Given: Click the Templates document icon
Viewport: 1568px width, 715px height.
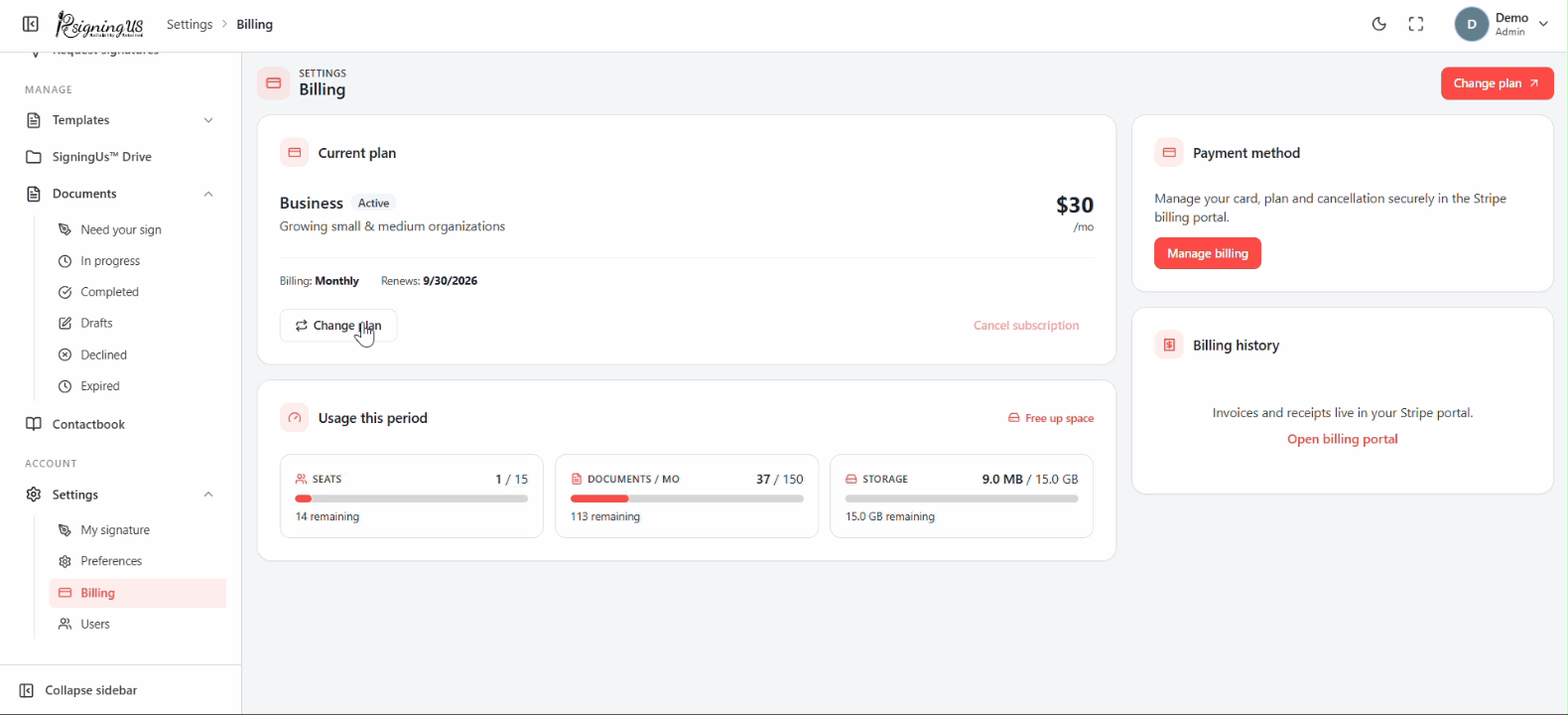Looking at the screenshot, I should coord(34,120).
